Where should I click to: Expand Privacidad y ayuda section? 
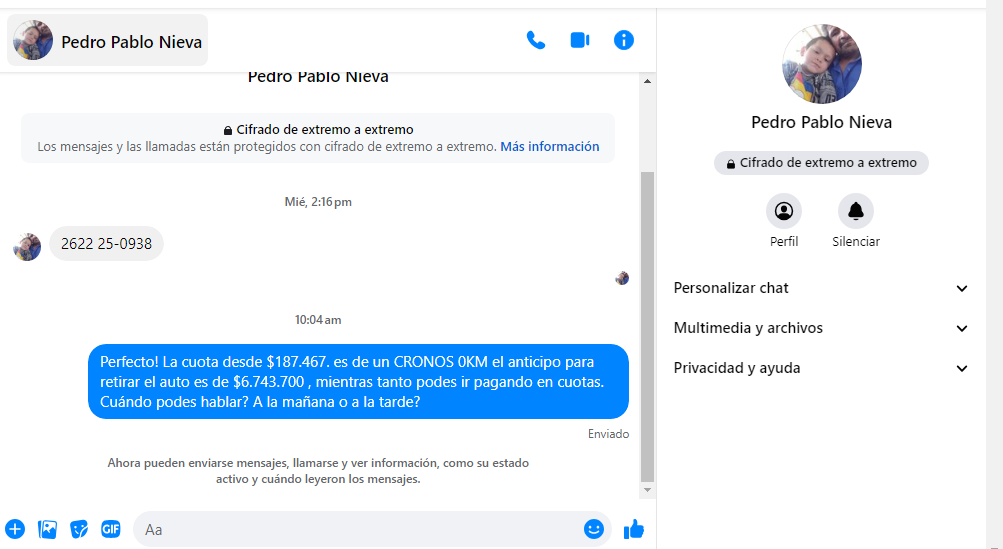point(821,368)
